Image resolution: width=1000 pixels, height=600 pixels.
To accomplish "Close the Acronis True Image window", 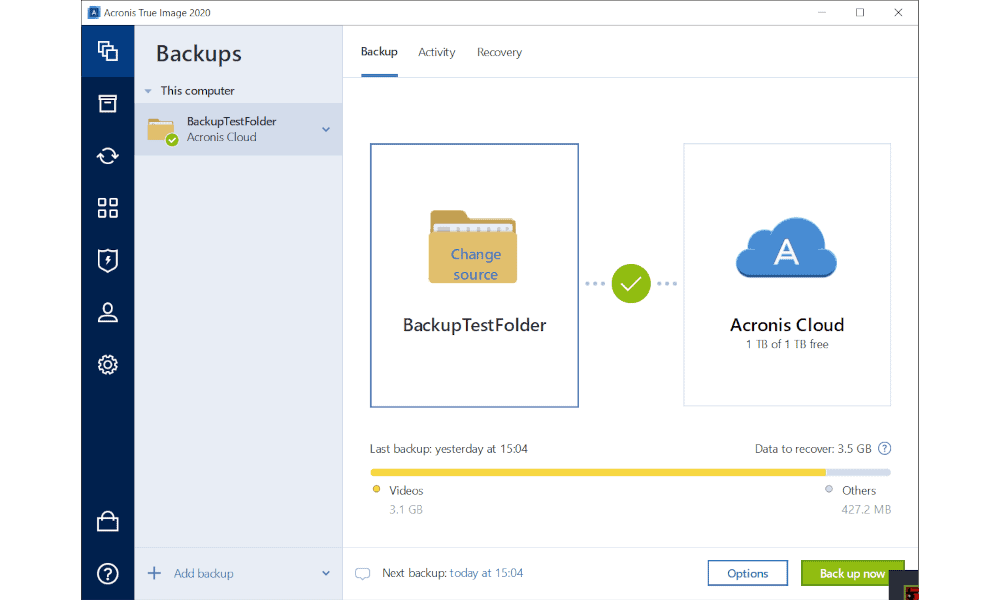I will pyautogui.click(x=898, y=13).
